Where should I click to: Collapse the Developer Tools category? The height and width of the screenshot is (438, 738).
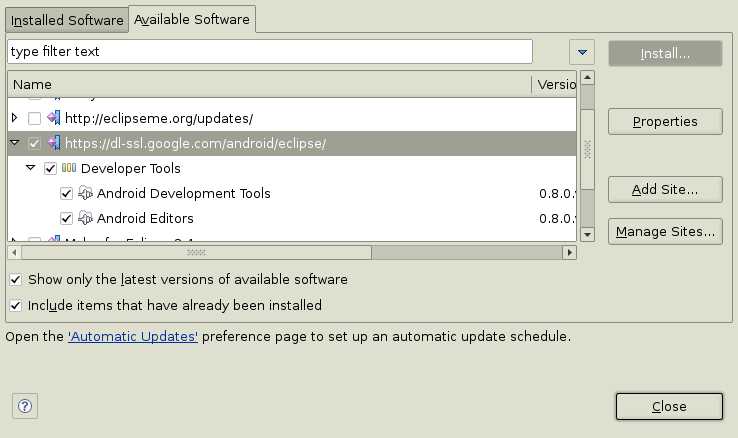click(x=31, y=167)
